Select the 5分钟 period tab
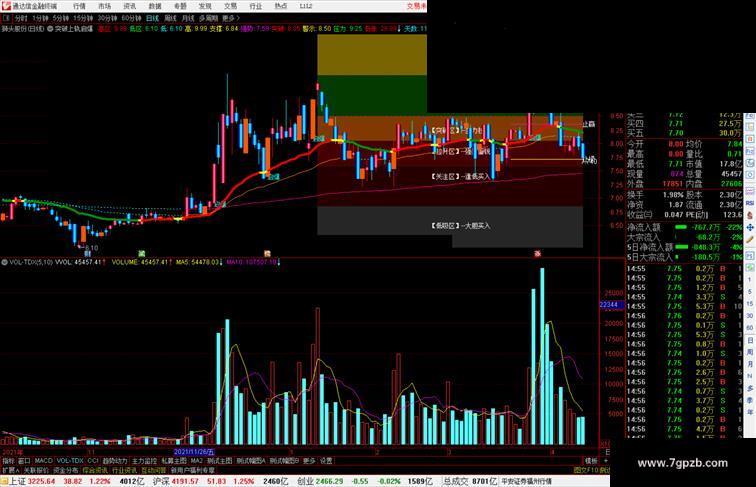 pyautogui.click(x=60, y=18)
